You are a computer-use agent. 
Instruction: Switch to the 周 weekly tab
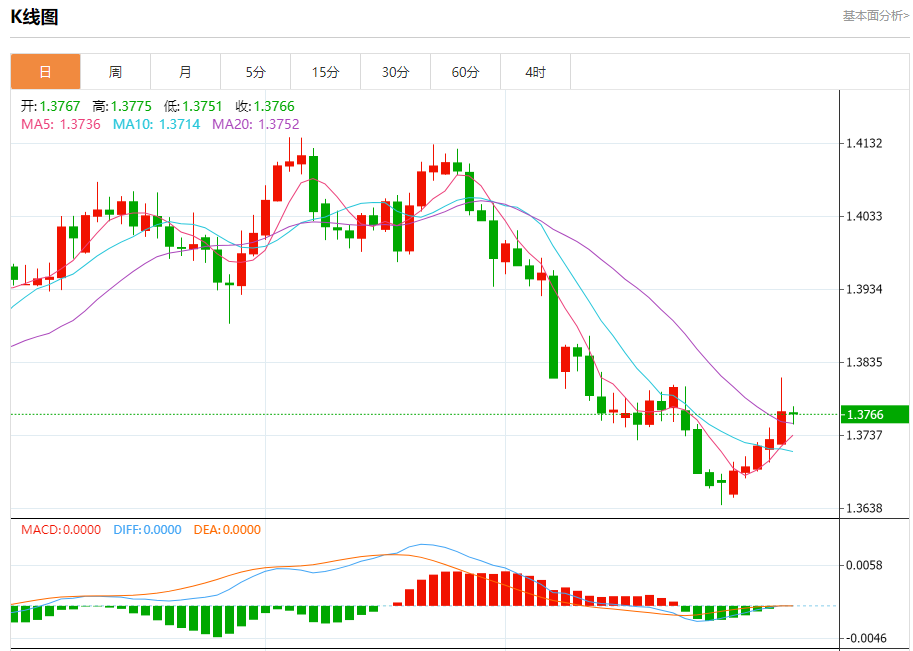[x=115, y=72]
